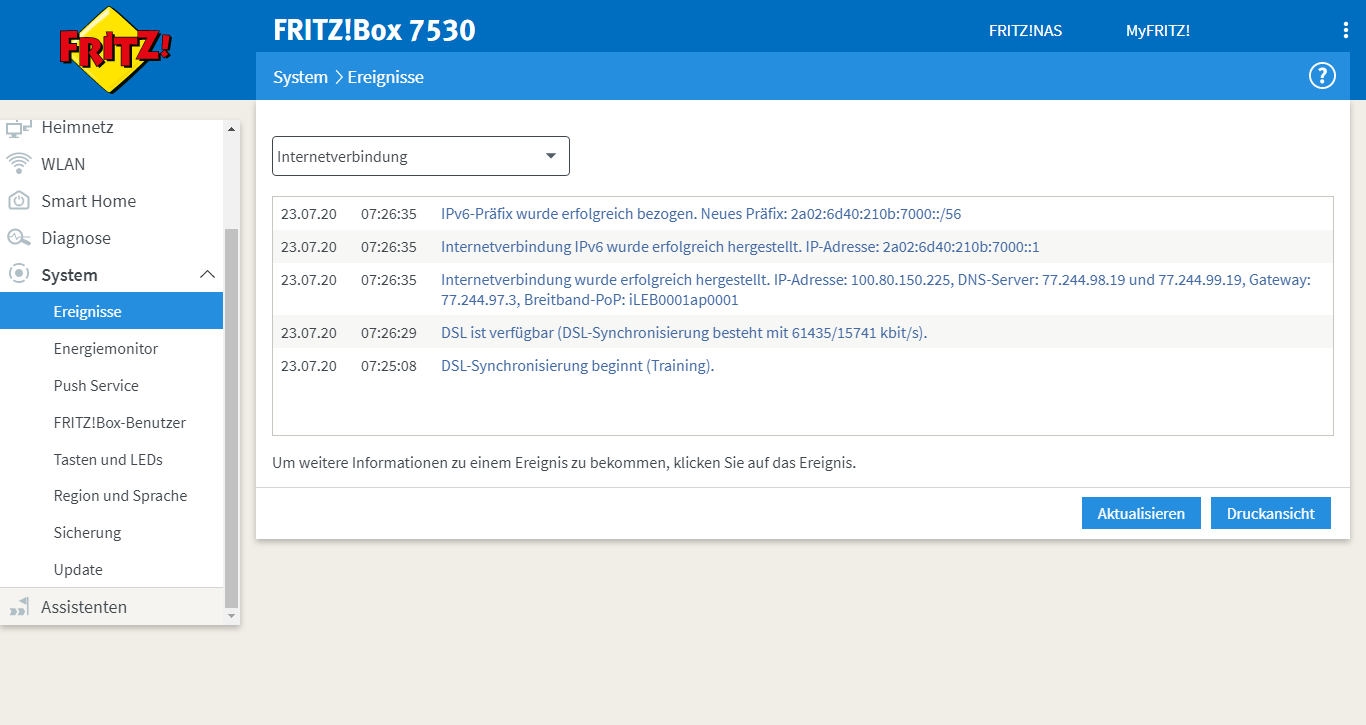
Task: Click the date beside 07:26:29
Action: [309, 333]
